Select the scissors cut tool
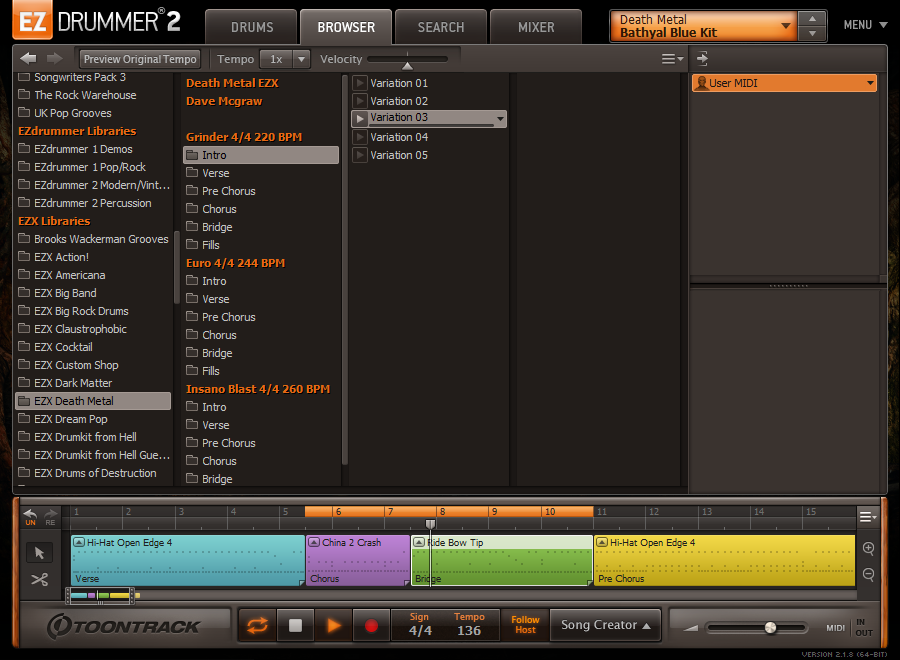Viewport: 900px width, 660px height. 39,580
